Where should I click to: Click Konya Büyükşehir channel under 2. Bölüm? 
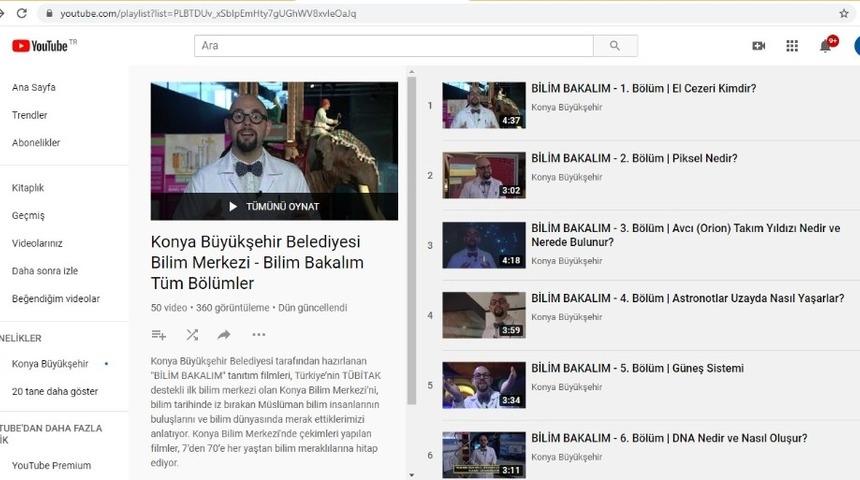567,177
